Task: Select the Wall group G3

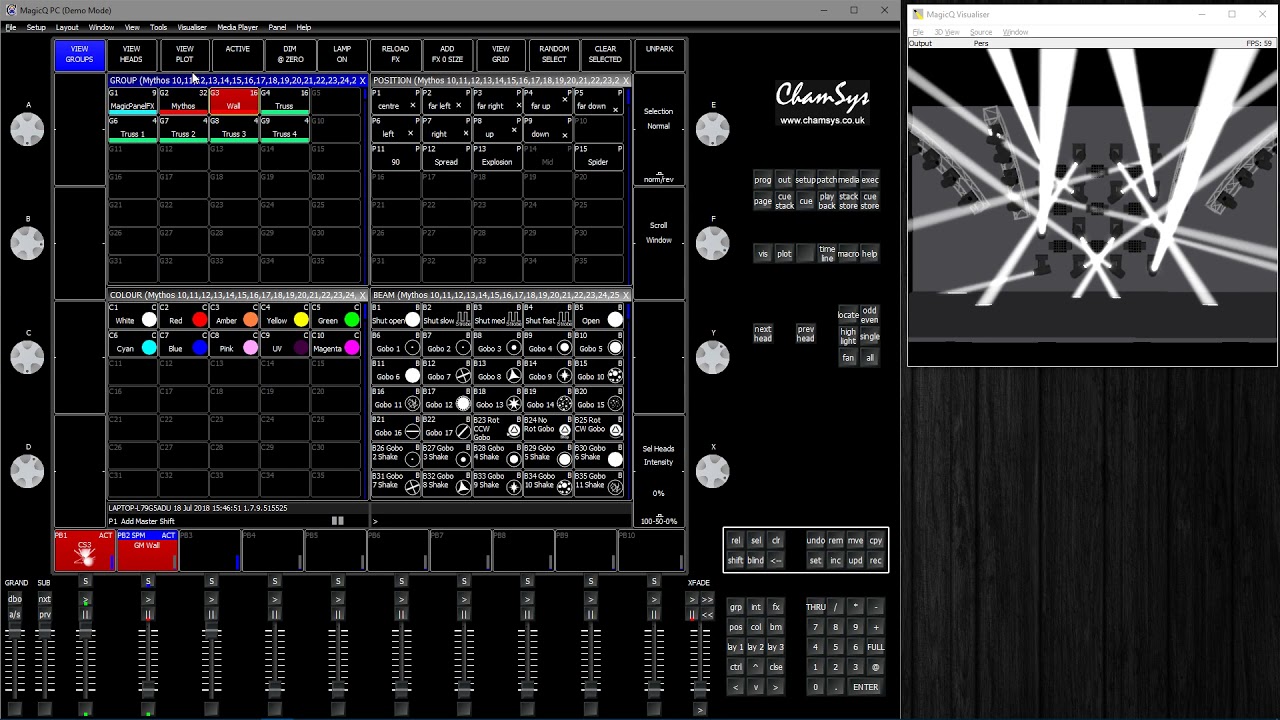Action: [x=234, y=100]
